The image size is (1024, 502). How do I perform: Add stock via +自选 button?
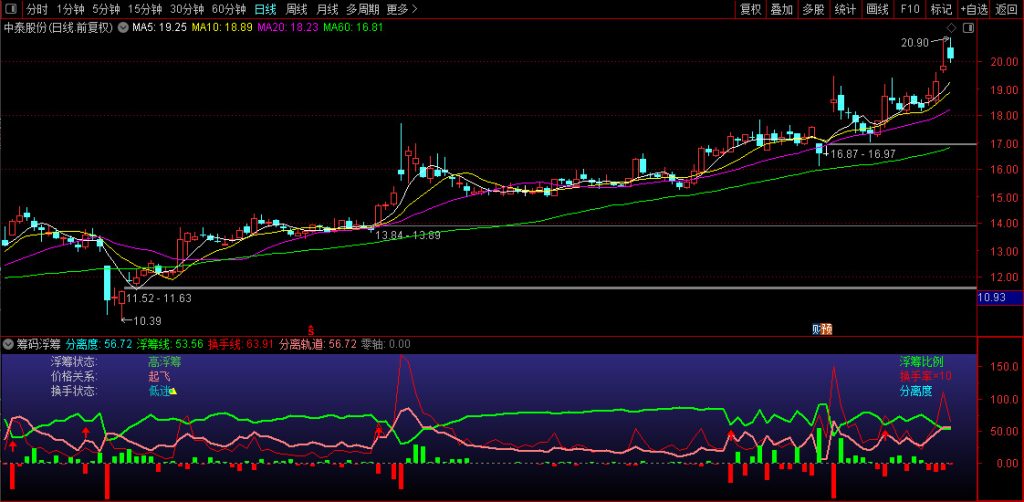pyautogui.click(x=973, y=9)
